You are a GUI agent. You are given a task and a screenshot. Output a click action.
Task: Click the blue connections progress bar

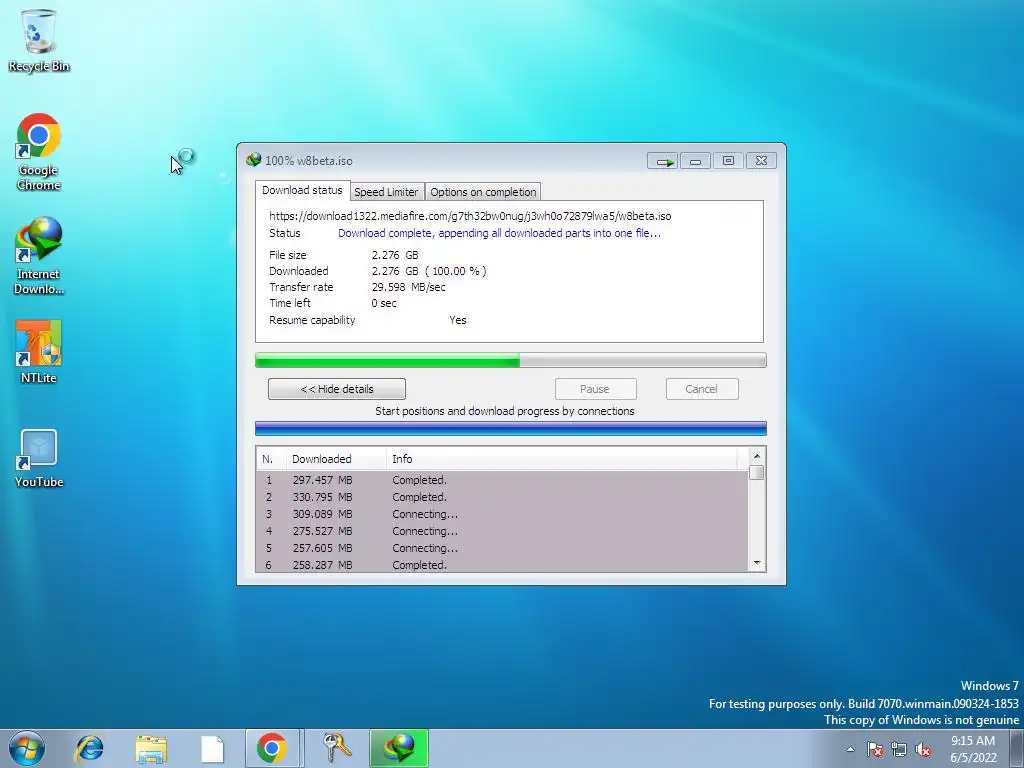[511, 428]
